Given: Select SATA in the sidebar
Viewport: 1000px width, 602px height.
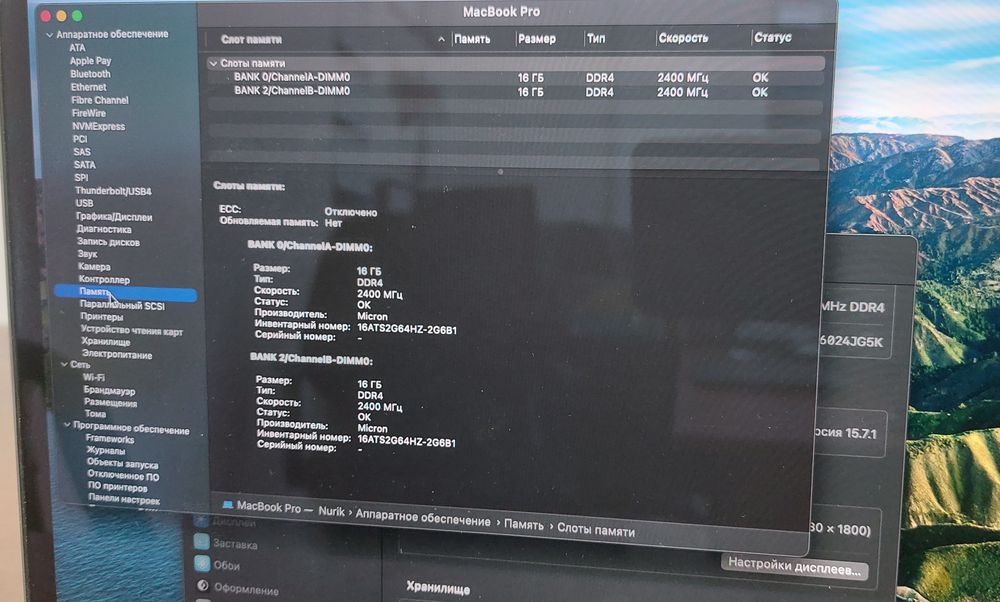Looking at the screenshot, I should click(x=84, y=165).
